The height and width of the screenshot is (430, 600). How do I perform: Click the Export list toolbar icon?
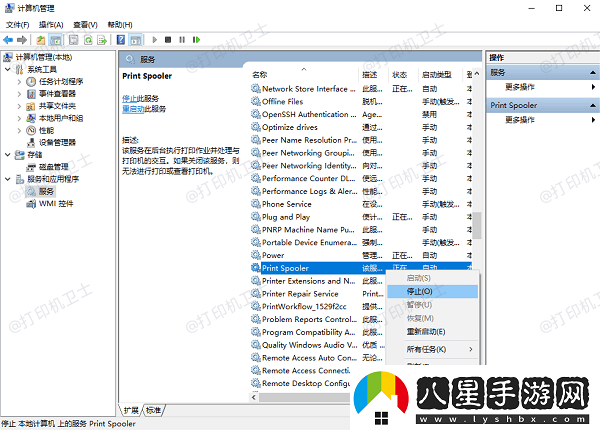click(102, 39)
